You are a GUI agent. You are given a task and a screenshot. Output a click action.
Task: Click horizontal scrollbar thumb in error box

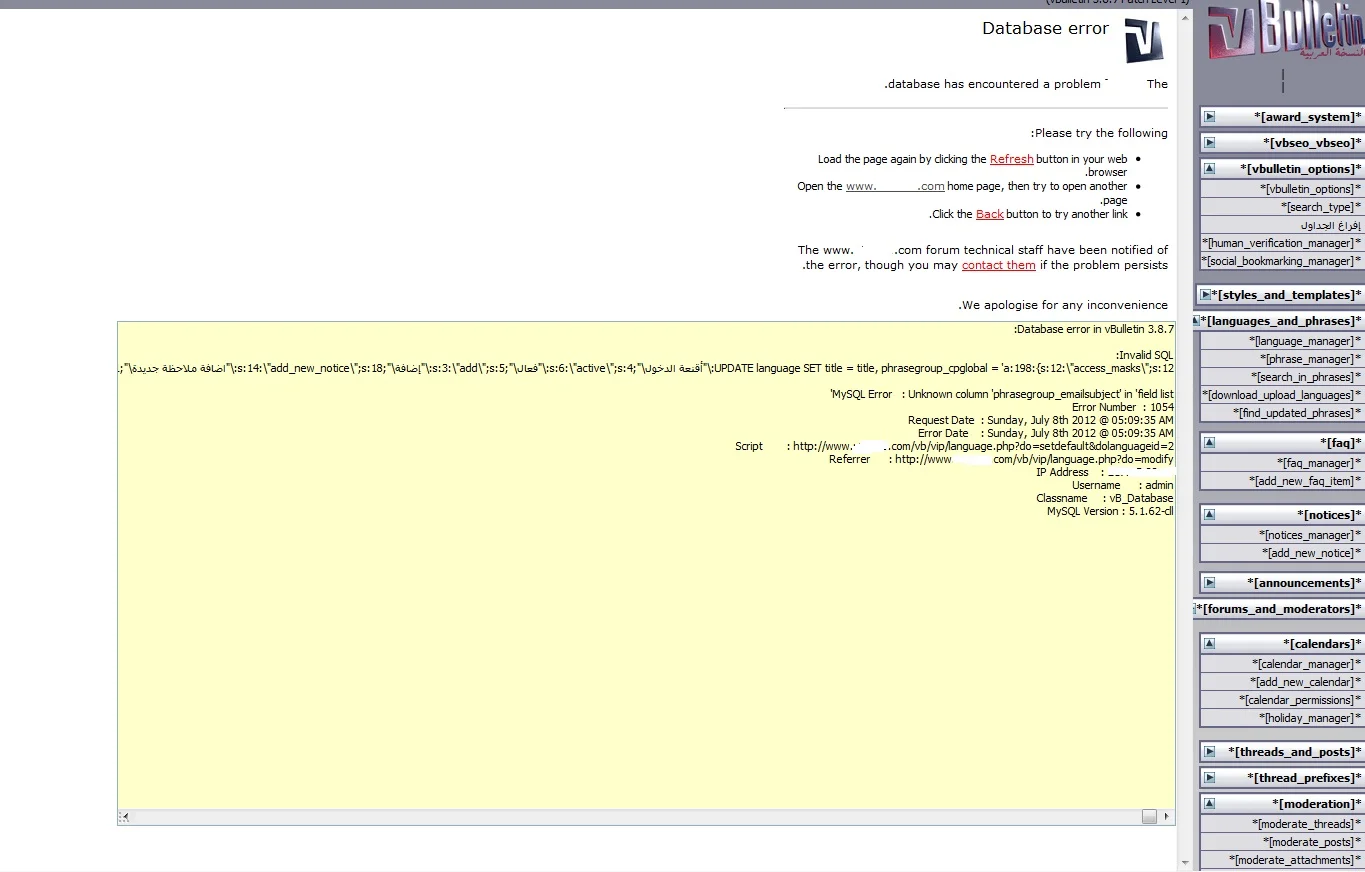tap(1149, 817)
